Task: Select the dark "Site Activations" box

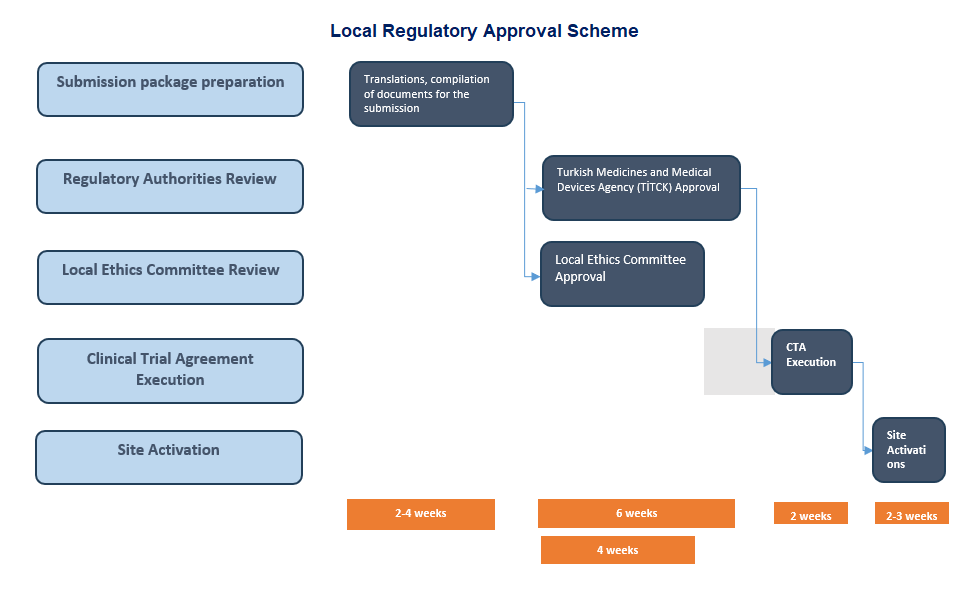Action: pyautogui.click(x=908, y=450)
